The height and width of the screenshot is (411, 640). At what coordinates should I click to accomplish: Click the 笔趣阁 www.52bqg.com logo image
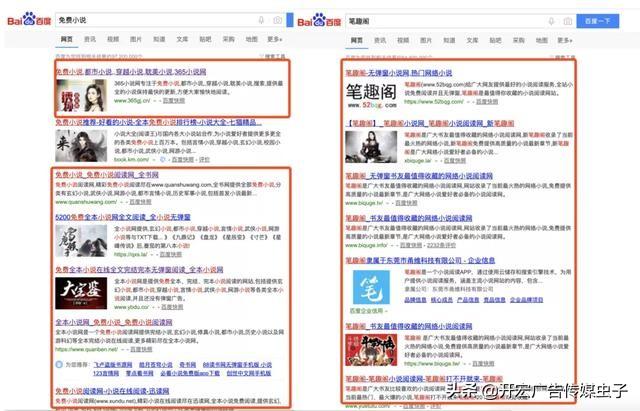point(371,95)
